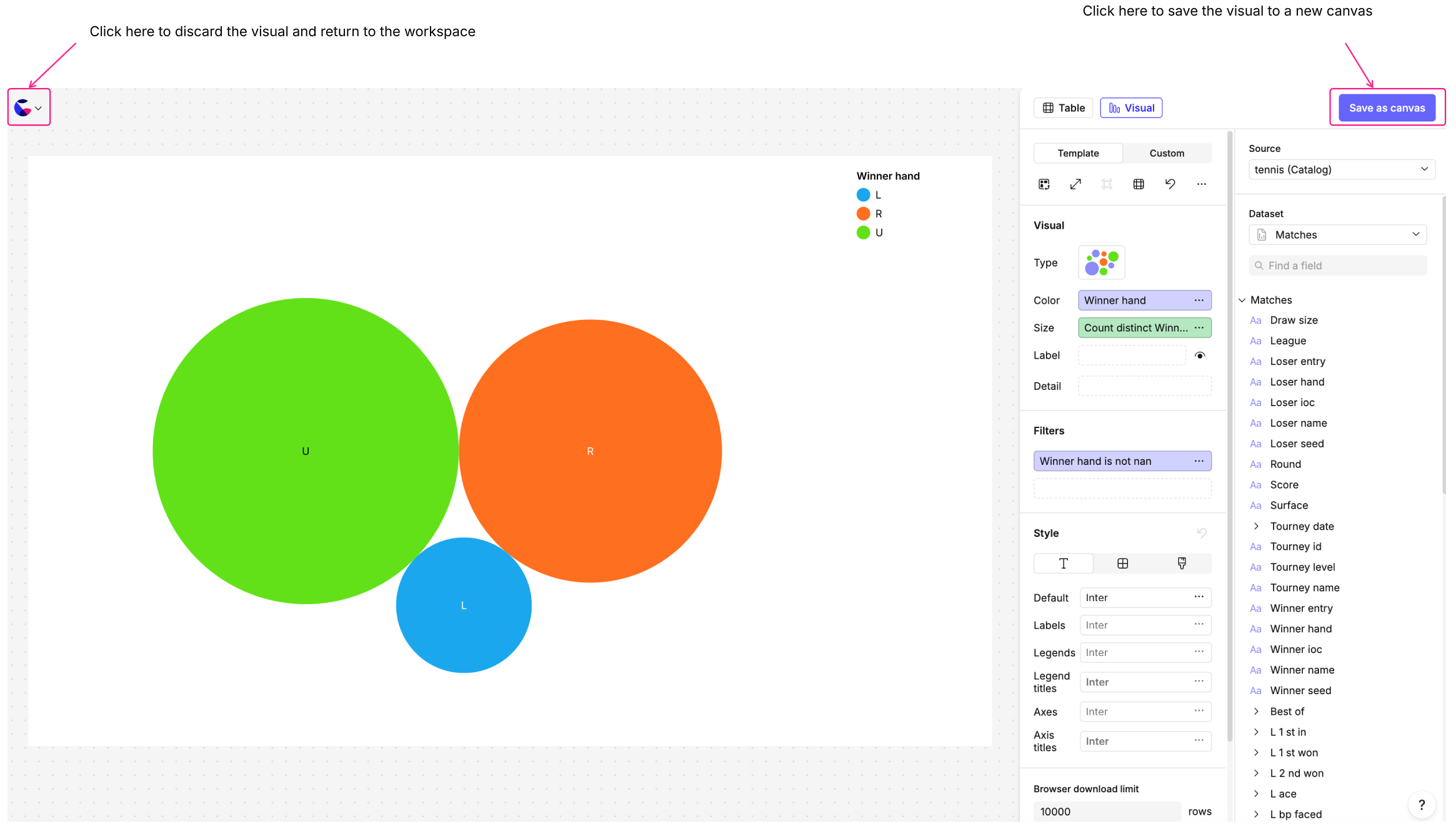Viewport: 1456px width, 831px height.
Task: Click the help question mark button
Action: (1422, 805)
